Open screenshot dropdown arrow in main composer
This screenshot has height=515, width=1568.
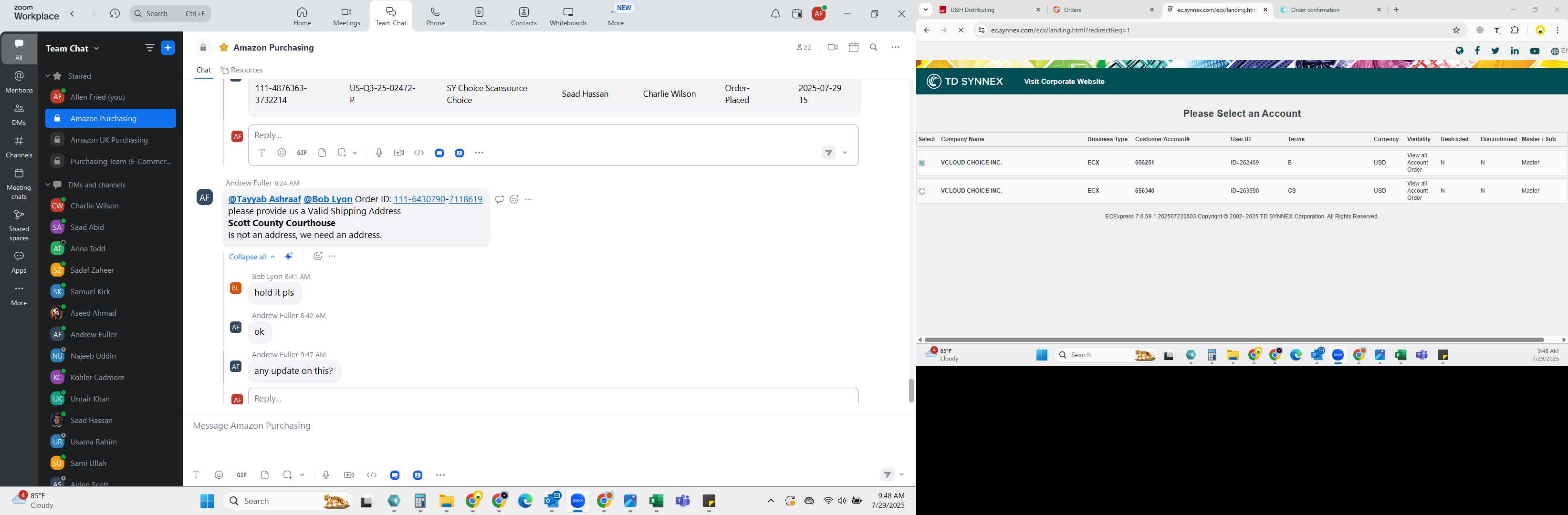pos(303,475)
